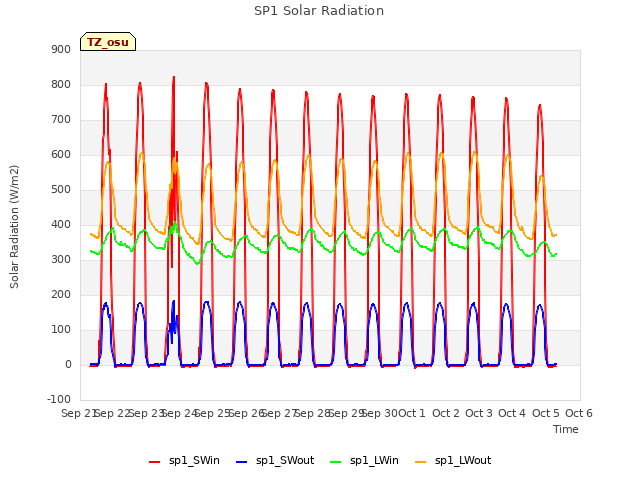Viewport: 640px width, 480px height.
Task: Click the 200 y-axis tick label
Action: 61,295
